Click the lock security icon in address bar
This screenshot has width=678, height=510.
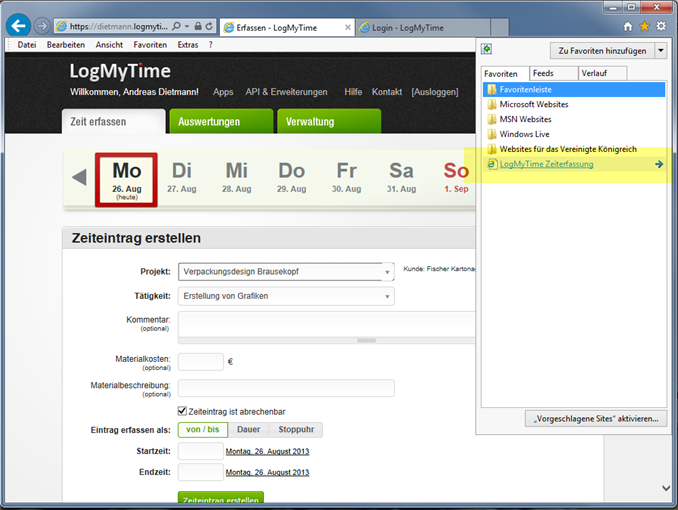198,26
